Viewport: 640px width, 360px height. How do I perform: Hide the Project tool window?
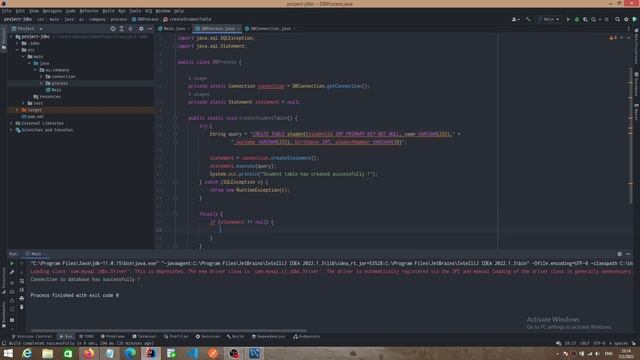(x=150, y=29)
